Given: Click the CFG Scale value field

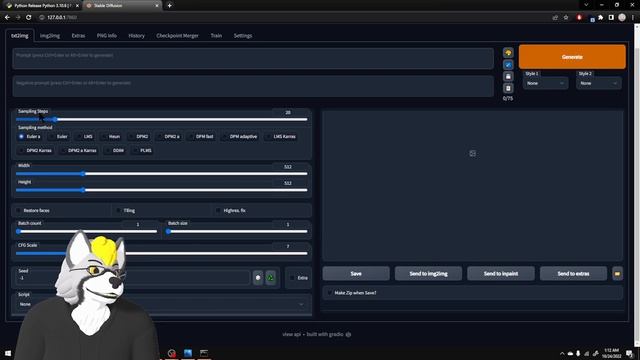Looking at the screenshot, I should click(289, 246).
